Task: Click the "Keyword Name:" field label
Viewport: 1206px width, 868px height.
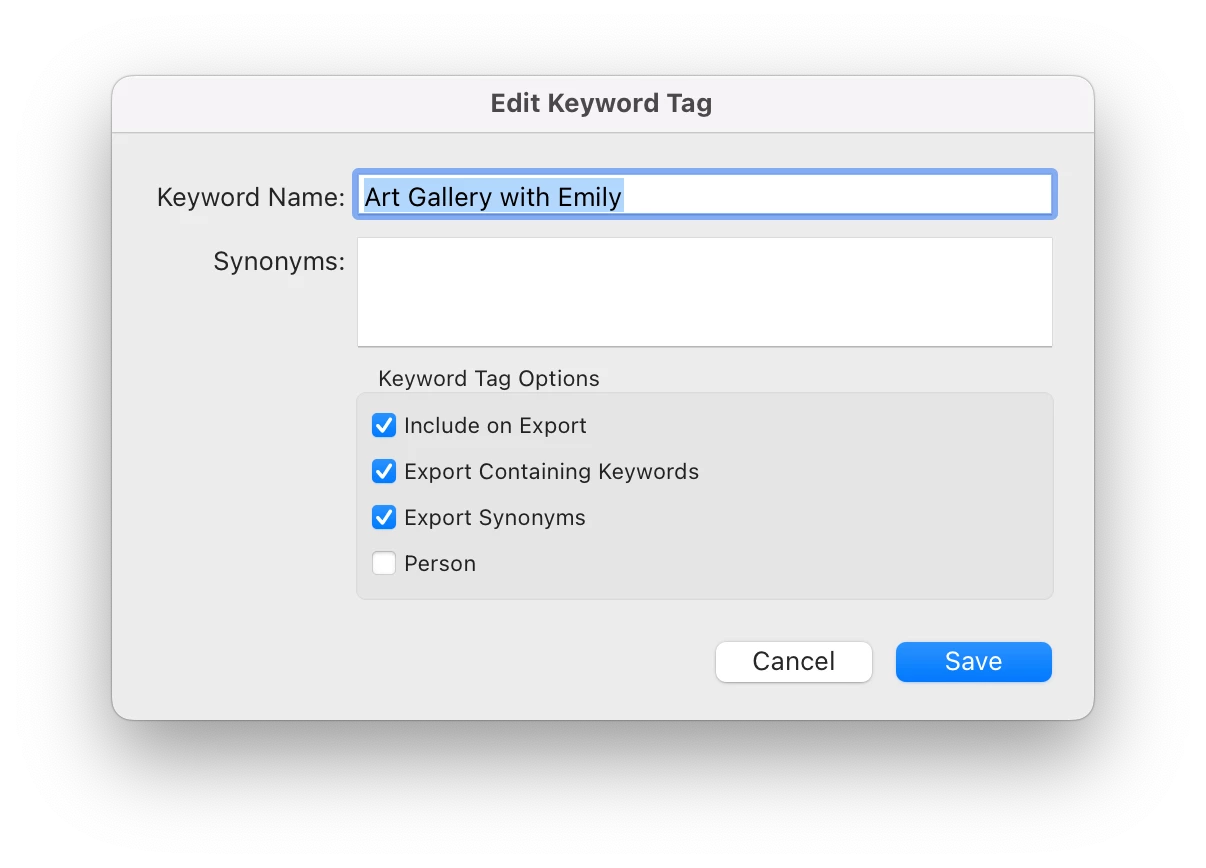Action: pos(251,197)
